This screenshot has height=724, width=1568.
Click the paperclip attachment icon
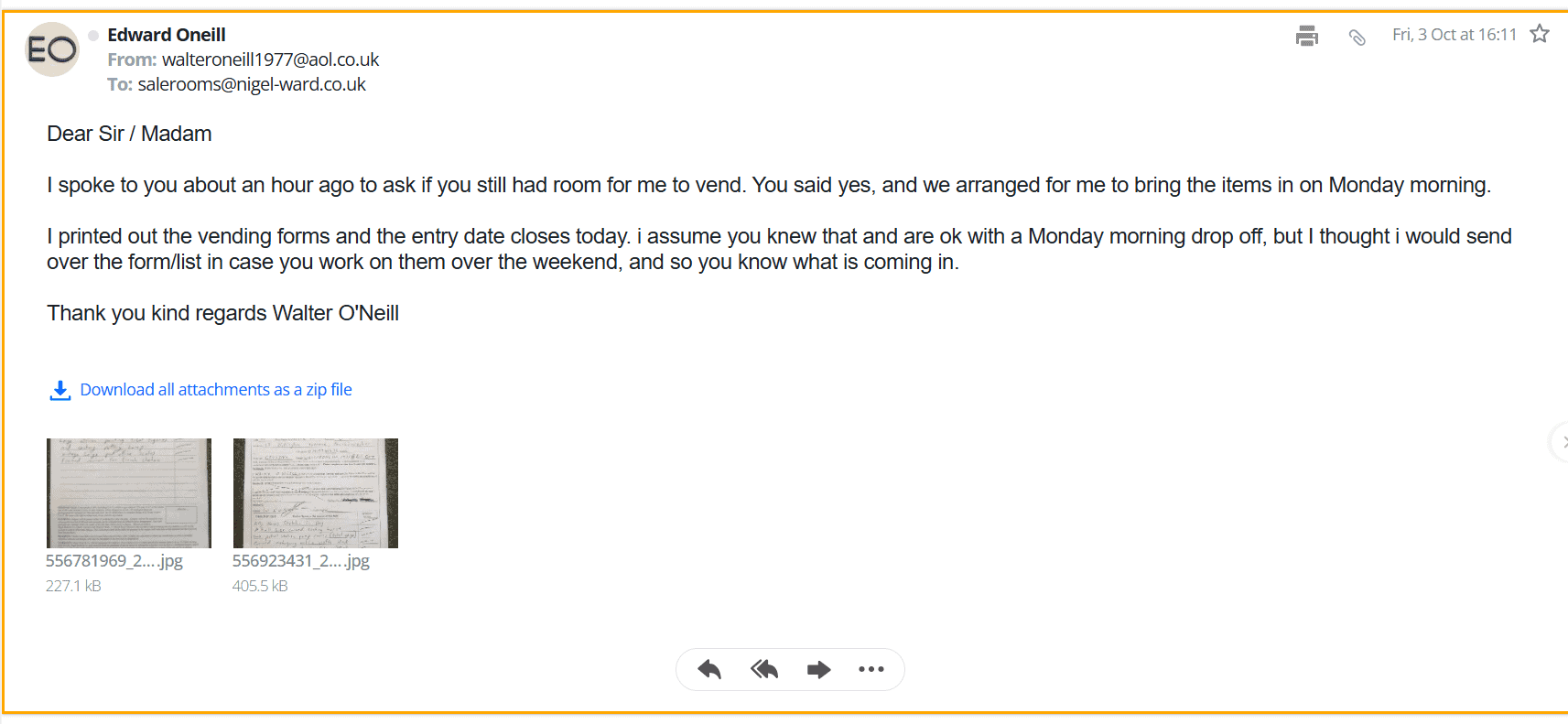click(x=1357, y=37)
